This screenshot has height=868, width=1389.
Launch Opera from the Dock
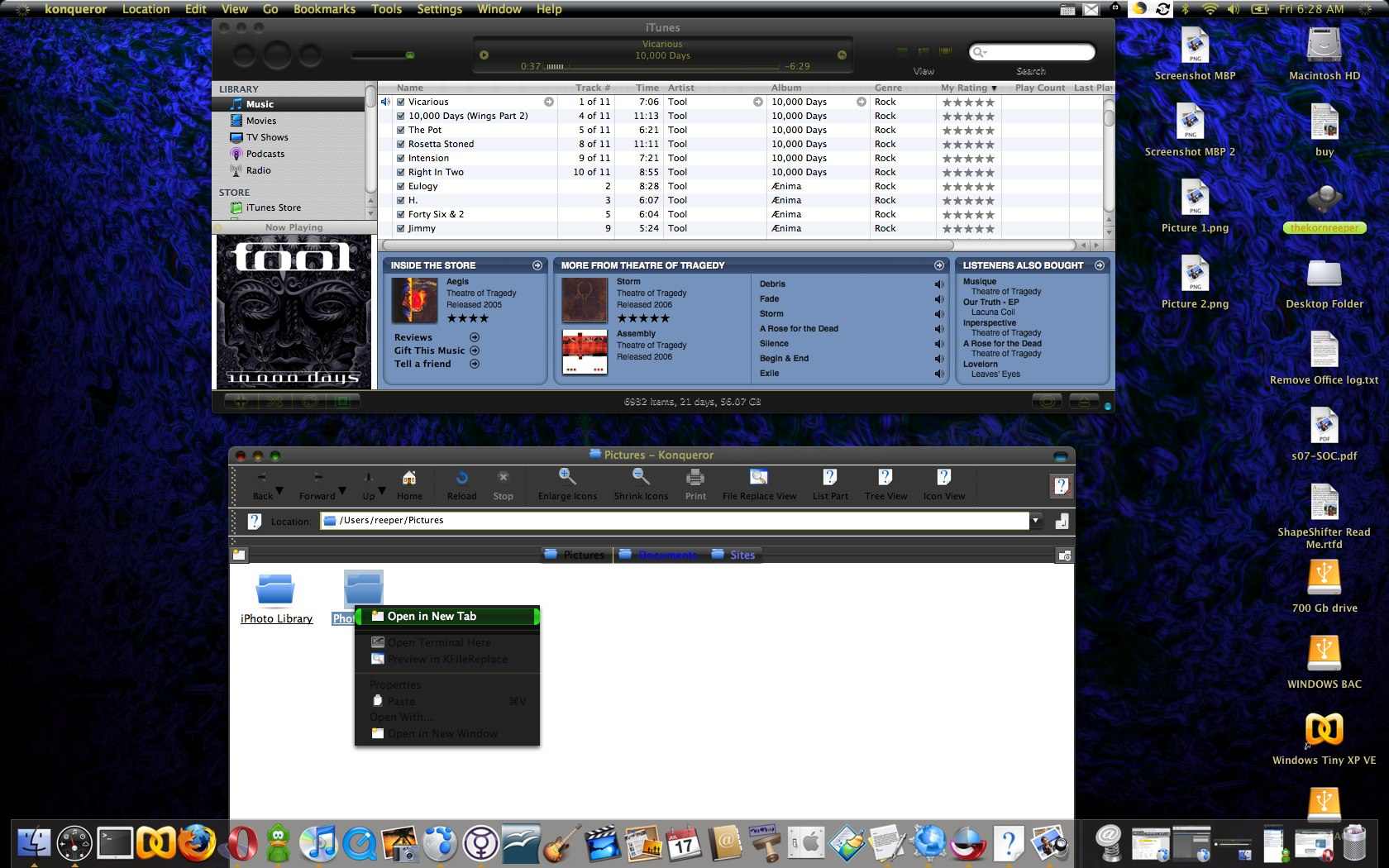(242, 843)
